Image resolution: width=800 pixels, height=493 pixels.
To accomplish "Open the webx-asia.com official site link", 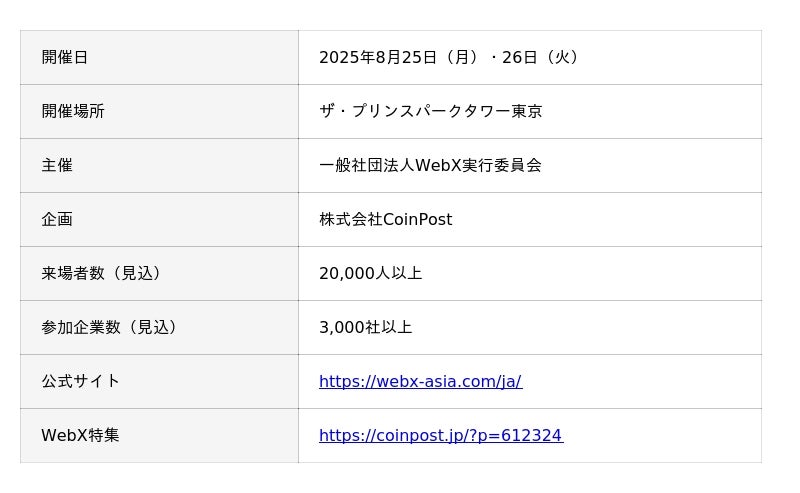I will (x=420, y=381).
